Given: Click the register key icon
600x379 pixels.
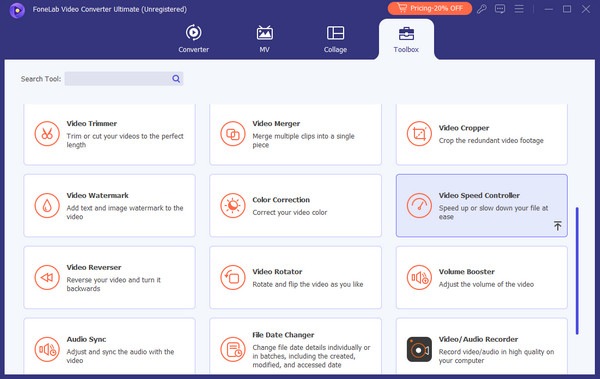Looking at the screenshot, I should (x=482, y=8).
